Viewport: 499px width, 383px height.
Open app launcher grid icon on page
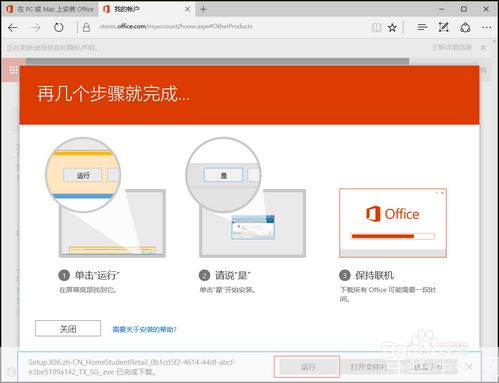click(x=14, y=70)
